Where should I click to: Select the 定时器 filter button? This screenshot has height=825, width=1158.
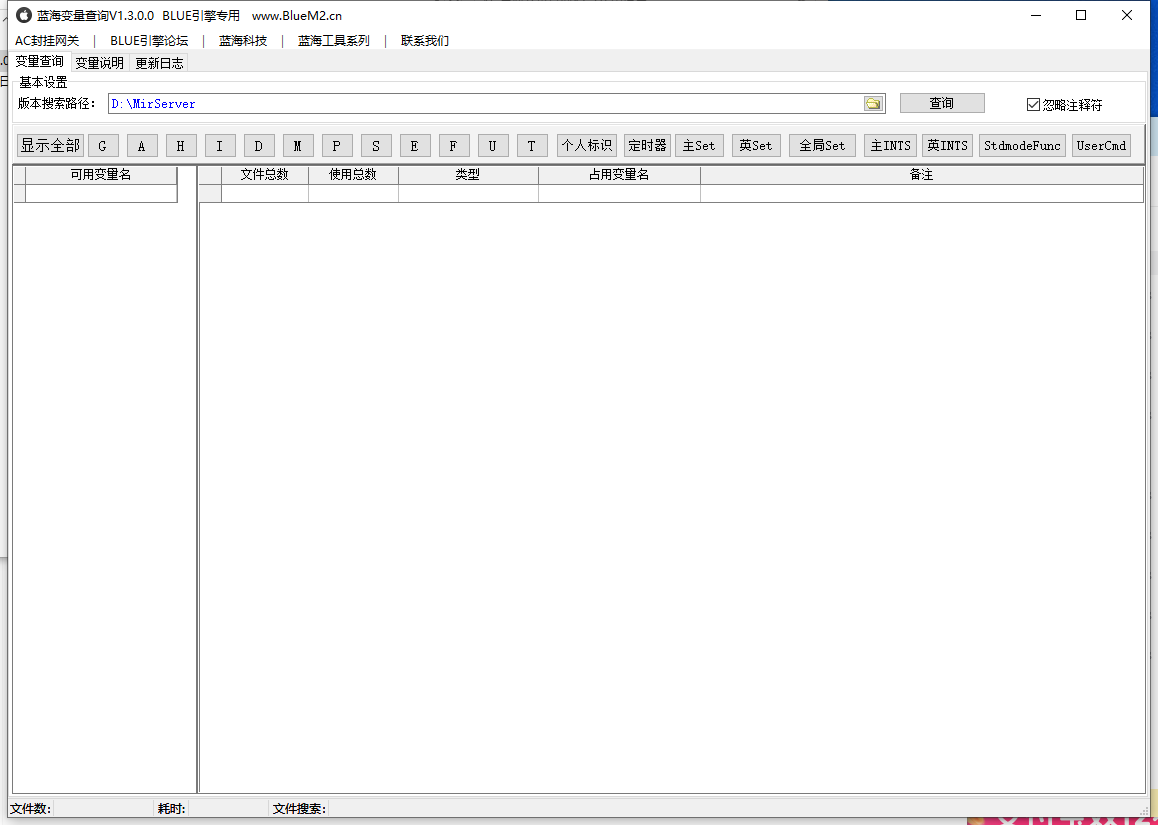pyautogui.click(x=647, y=146)
